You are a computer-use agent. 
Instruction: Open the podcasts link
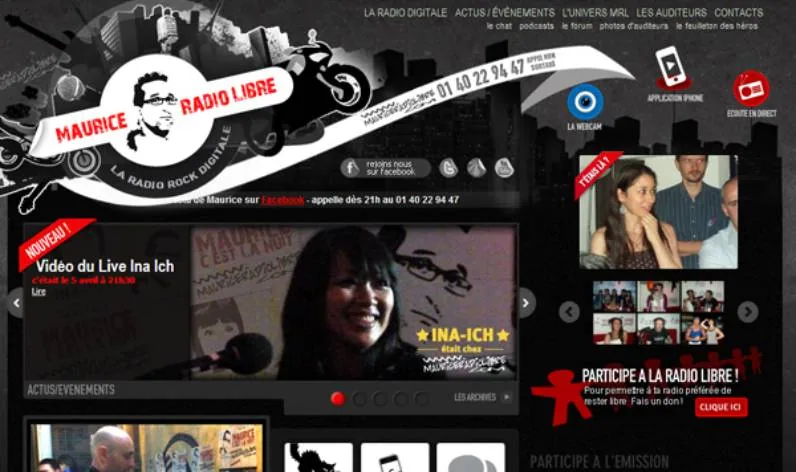point(536,26)
